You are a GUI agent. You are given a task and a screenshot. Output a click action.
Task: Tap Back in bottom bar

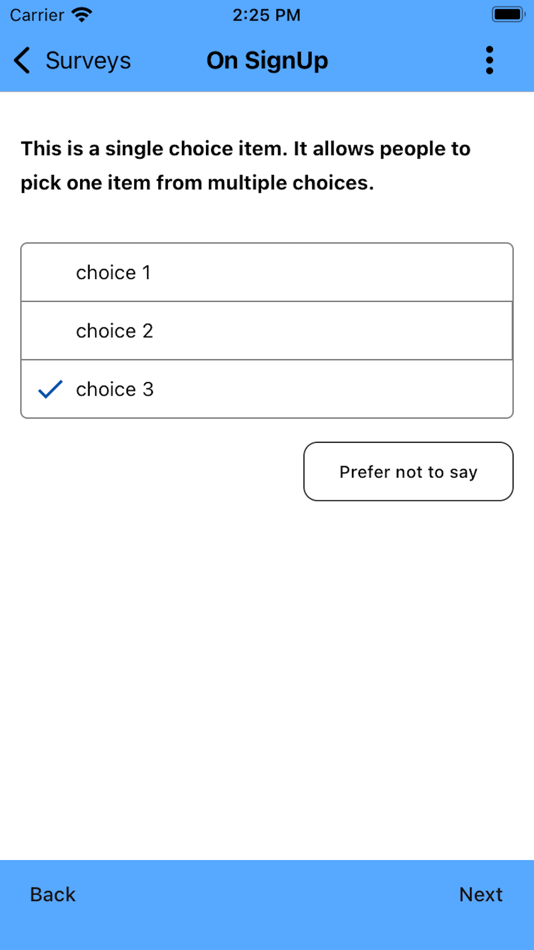click(x=53, y=894)
